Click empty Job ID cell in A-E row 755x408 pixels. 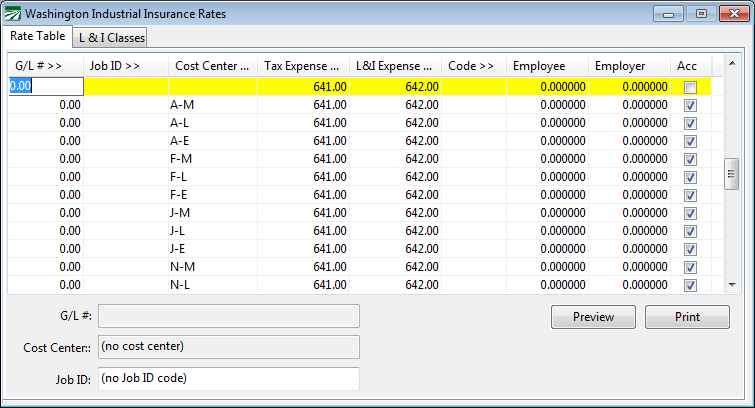126,141
